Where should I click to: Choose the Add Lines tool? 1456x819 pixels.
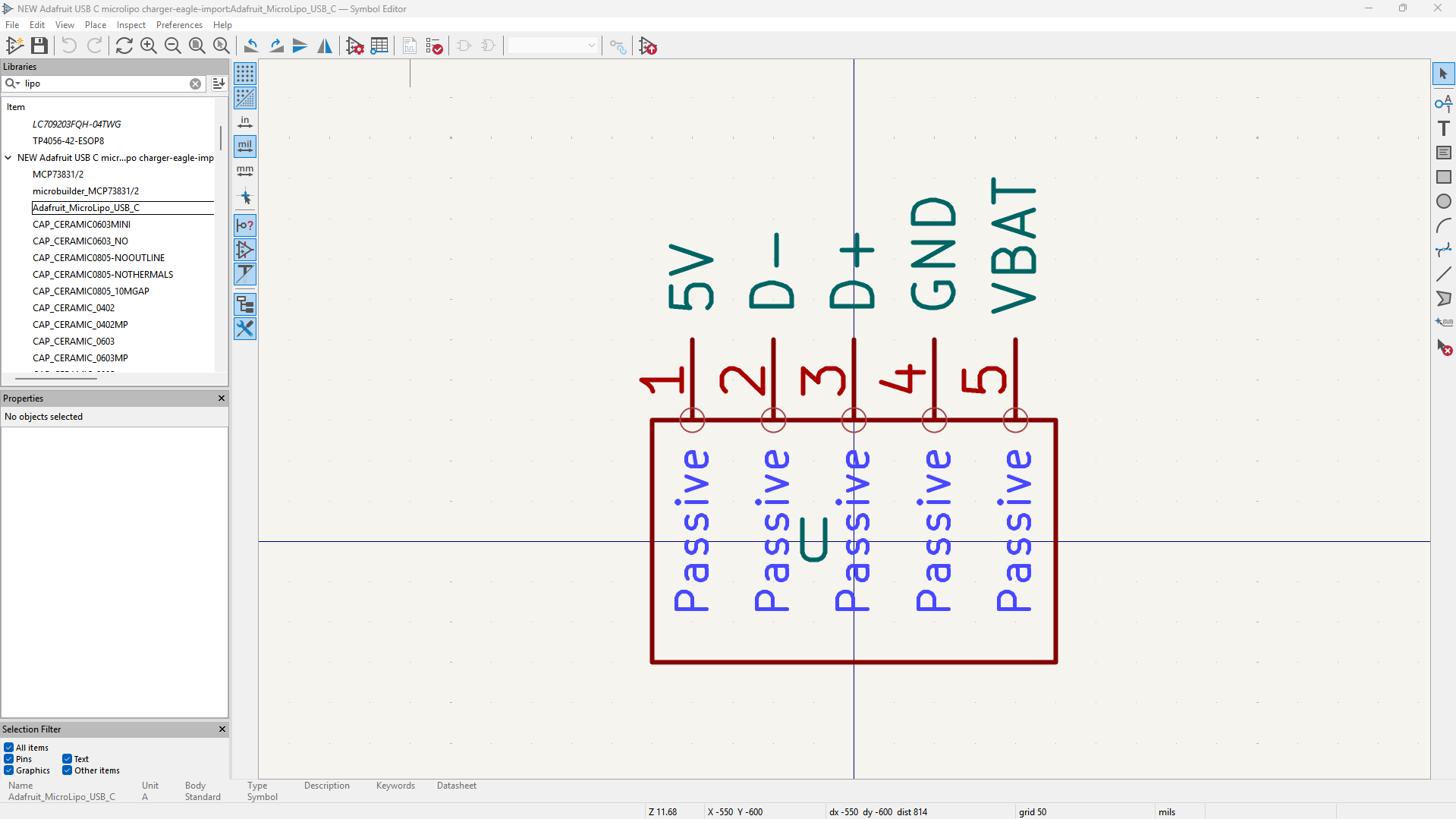[x=1443, y=274]
